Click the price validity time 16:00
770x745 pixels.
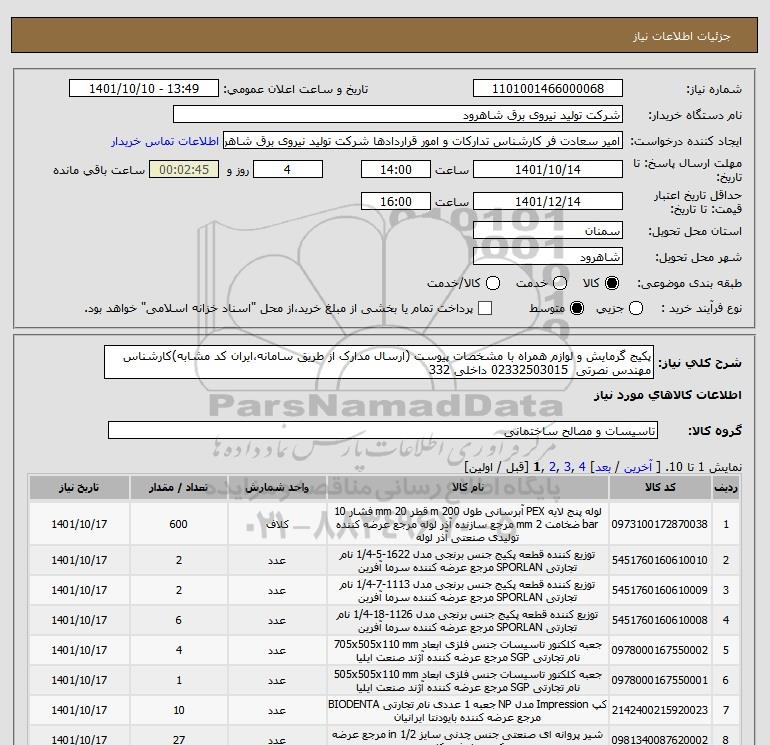click(396, 201)
